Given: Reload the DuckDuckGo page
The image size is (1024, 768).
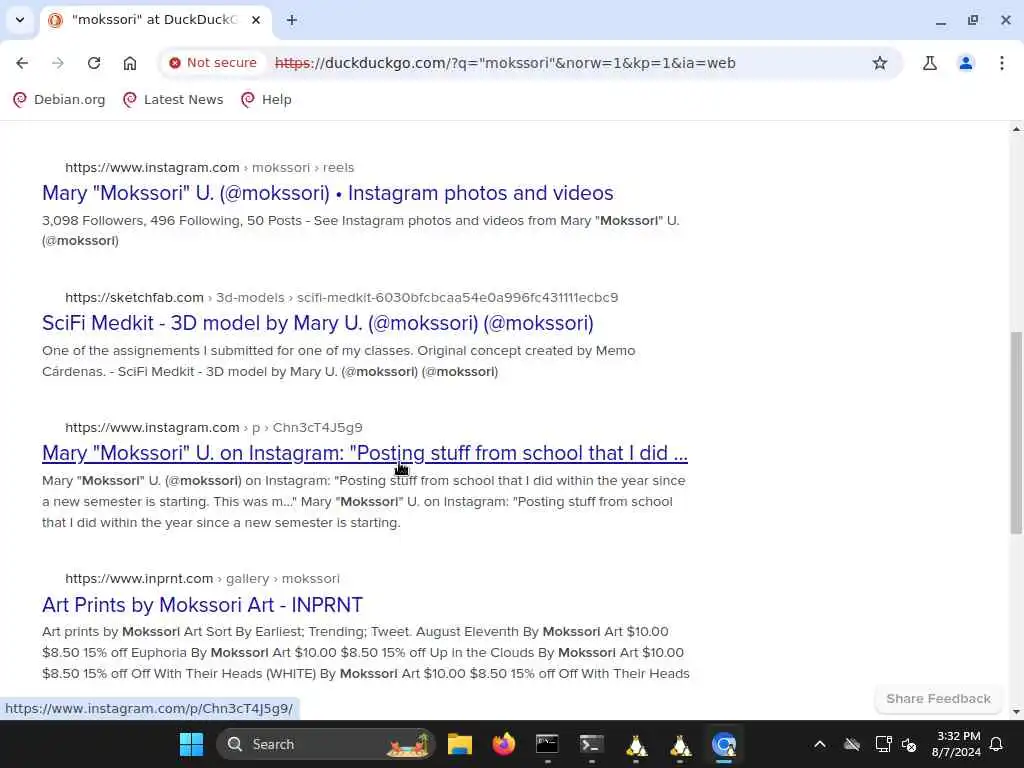Looking at the screenshot, I should 94,63.
